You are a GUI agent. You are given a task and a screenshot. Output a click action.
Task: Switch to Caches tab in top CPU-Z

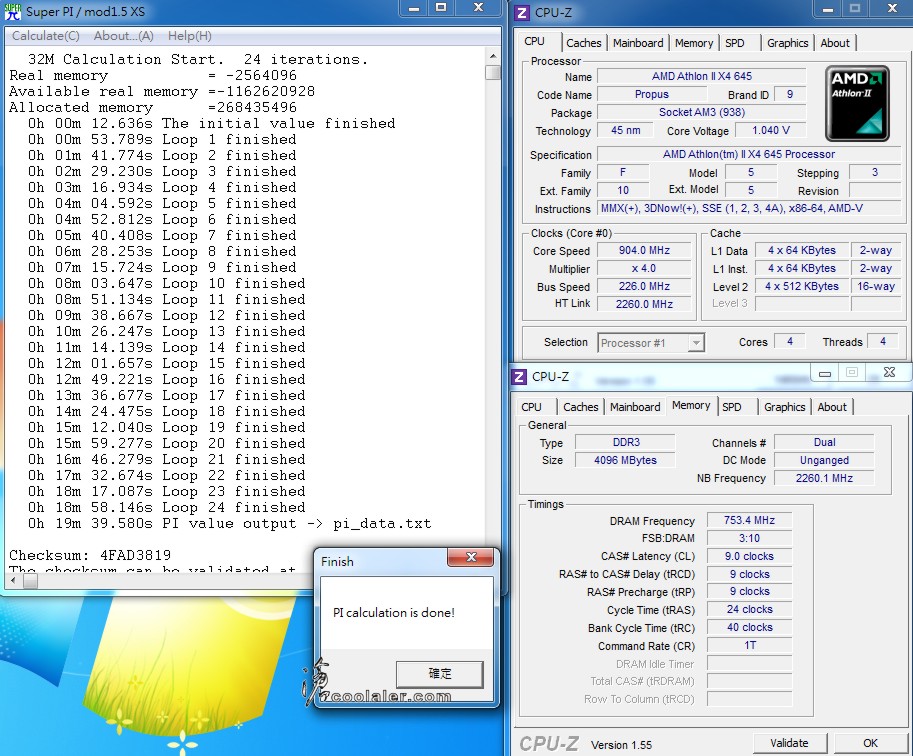583,43
